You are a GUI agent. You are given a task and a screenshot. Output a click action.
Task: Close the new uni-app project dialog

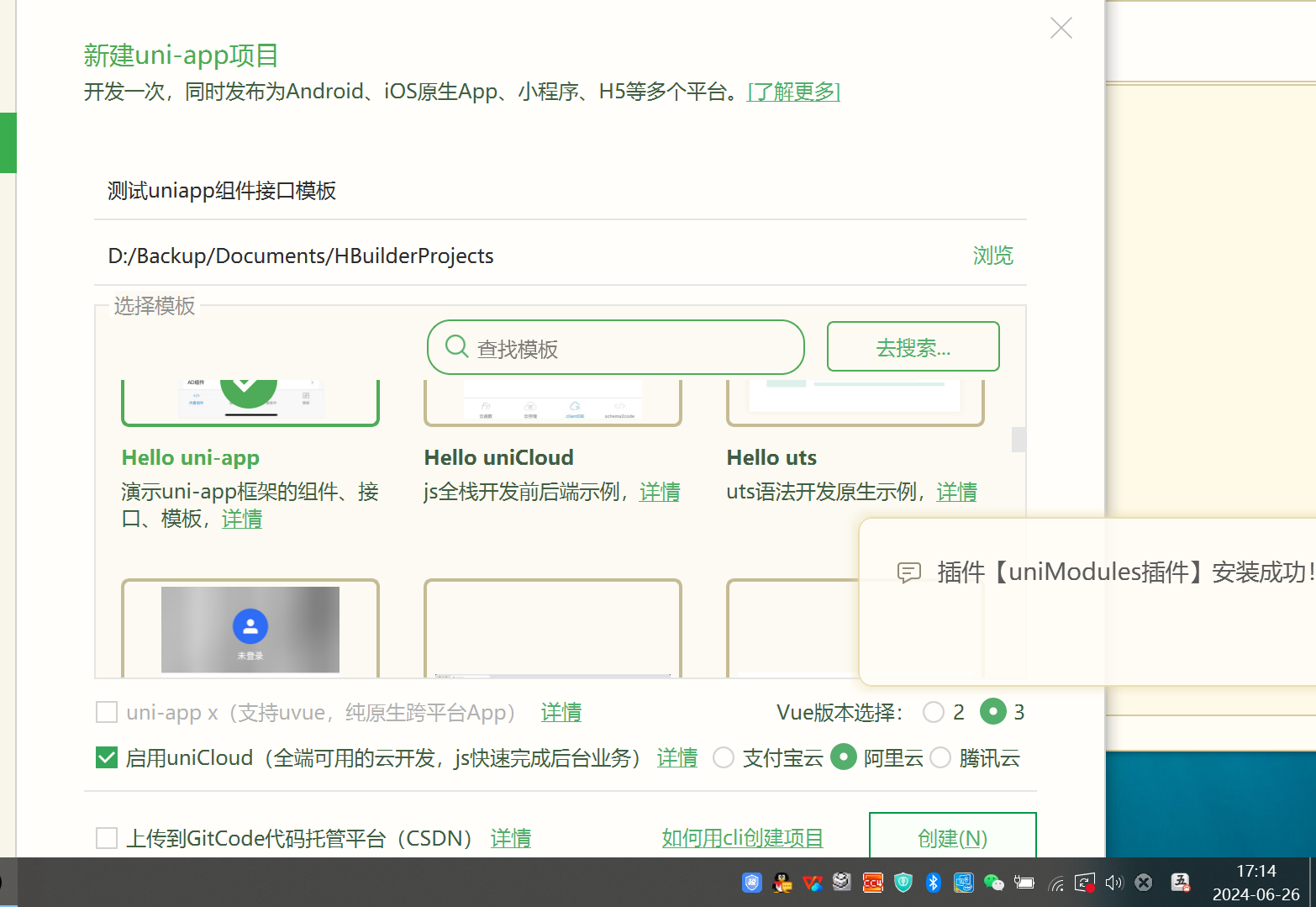point(1061,28)
